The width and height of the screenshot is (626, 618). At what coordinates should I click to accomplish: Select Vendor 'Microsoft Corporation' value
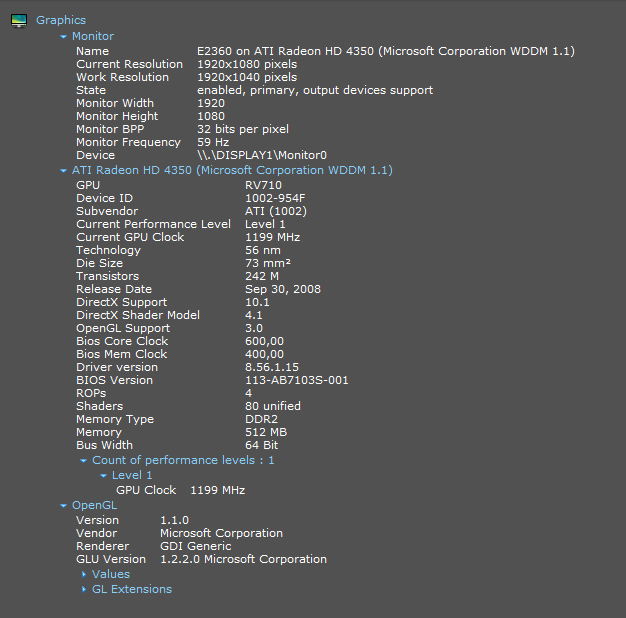point(221,533)
